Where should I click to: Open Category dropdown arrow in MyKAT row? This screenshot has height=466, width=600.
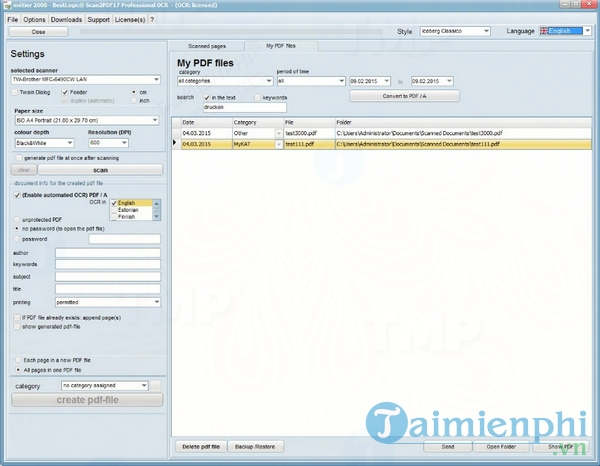[279, 144]
